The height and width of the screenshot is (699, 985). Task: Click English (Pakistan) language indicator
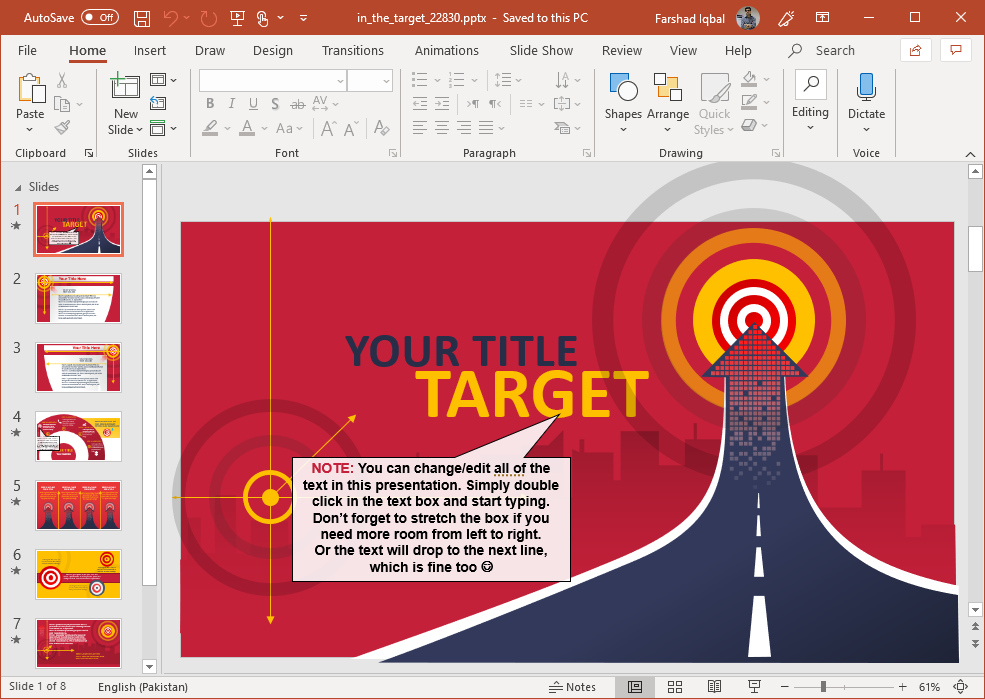(x=142, y=687)
